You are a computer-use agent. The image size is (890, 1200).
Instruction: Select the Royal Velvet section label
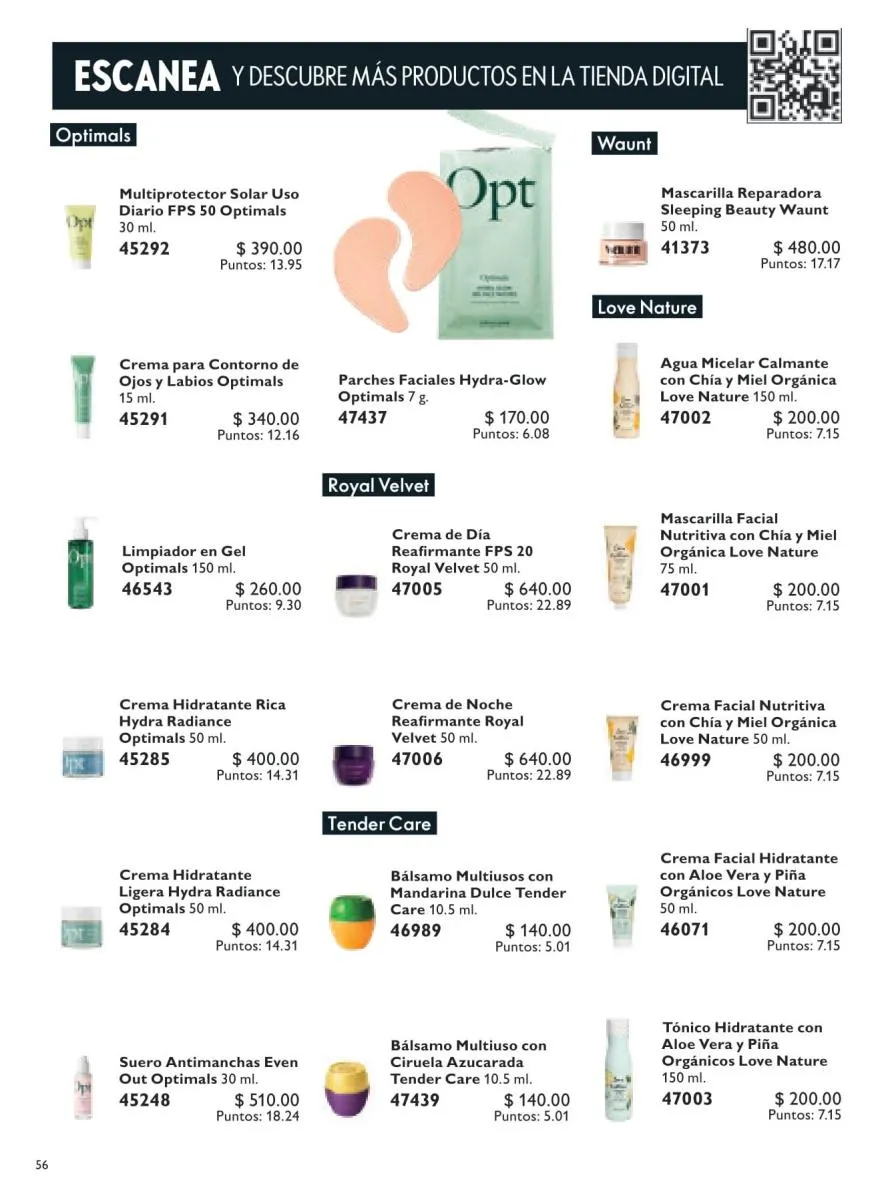(379, 486)
